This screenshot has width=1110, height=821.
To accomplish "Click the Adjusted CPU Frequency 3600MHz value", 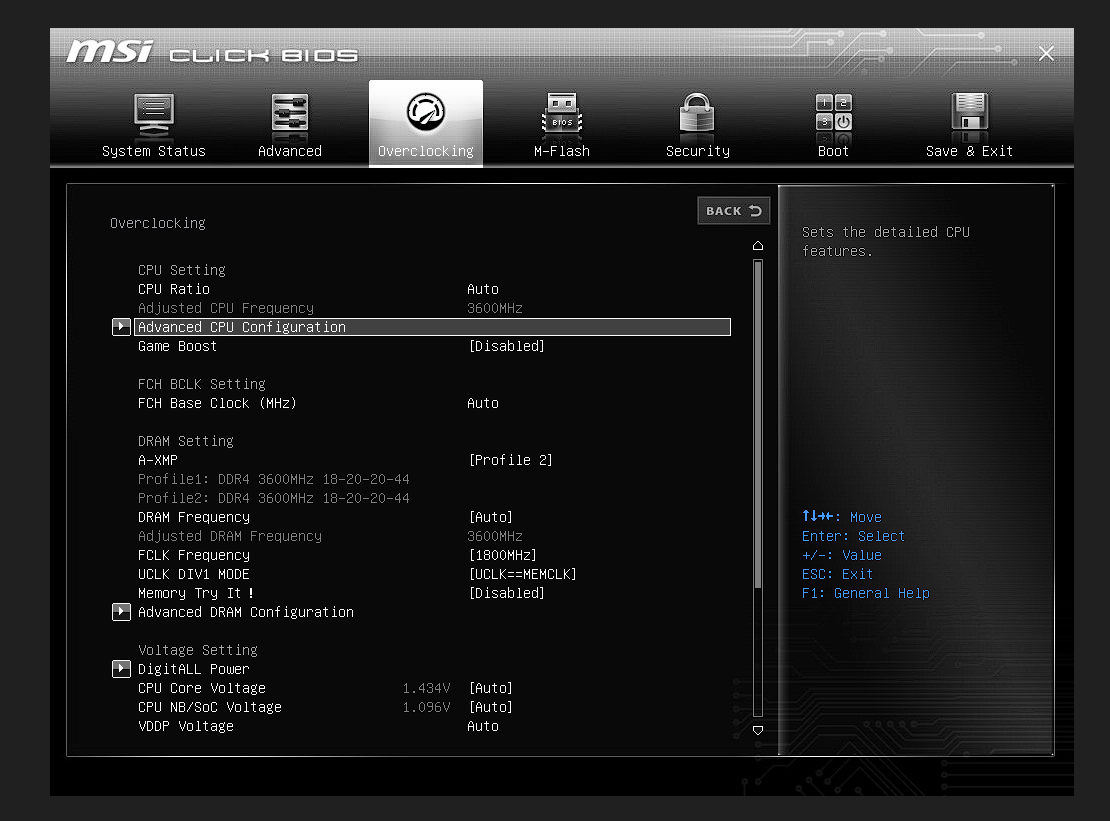I will (494, 308).
